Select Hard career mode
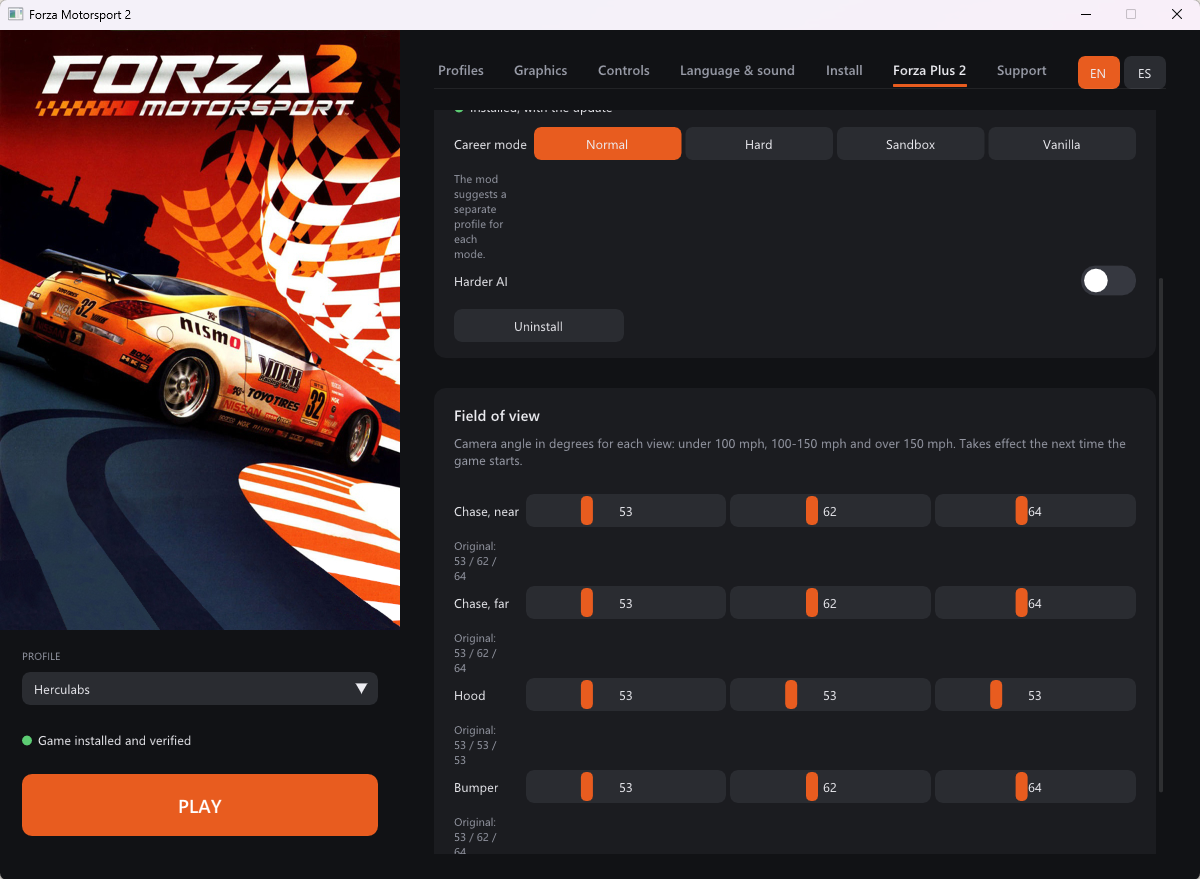Image resolution: width=1200 pixels, height=879 pixels. (x=759, y=144)
